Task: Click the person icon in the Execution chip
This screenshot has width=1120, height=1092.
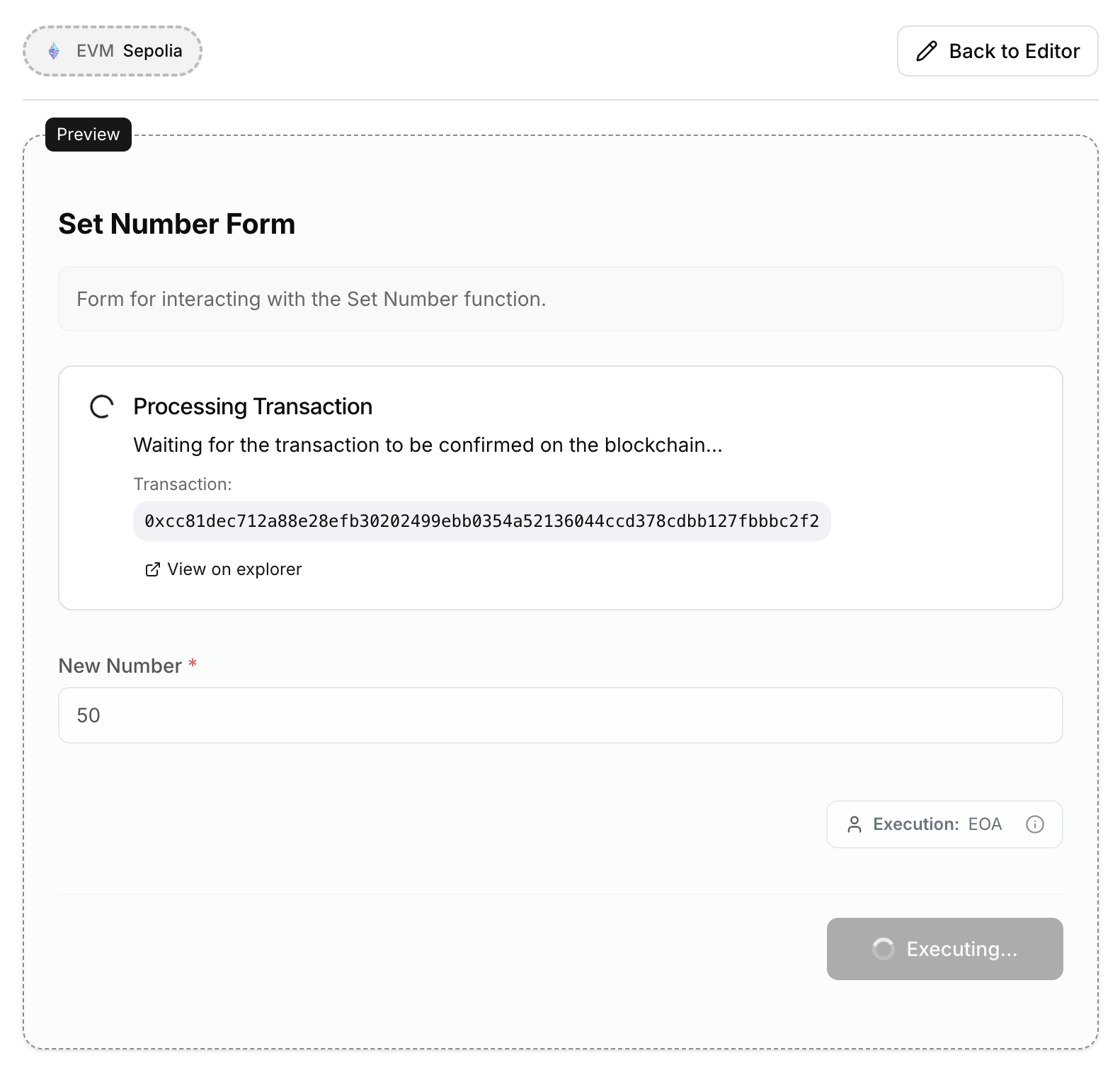Action: coord(855,824)
